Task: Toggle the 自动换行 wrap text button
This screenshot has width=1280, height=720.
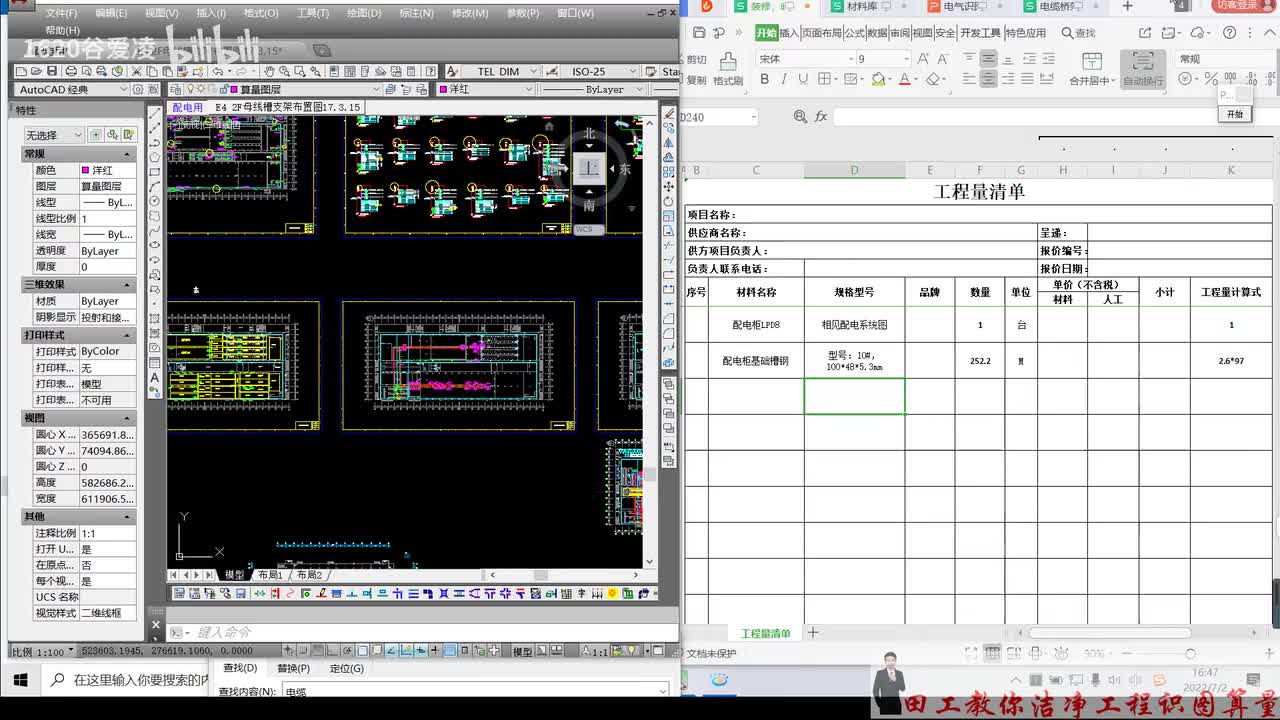Action: point(1143,69)
